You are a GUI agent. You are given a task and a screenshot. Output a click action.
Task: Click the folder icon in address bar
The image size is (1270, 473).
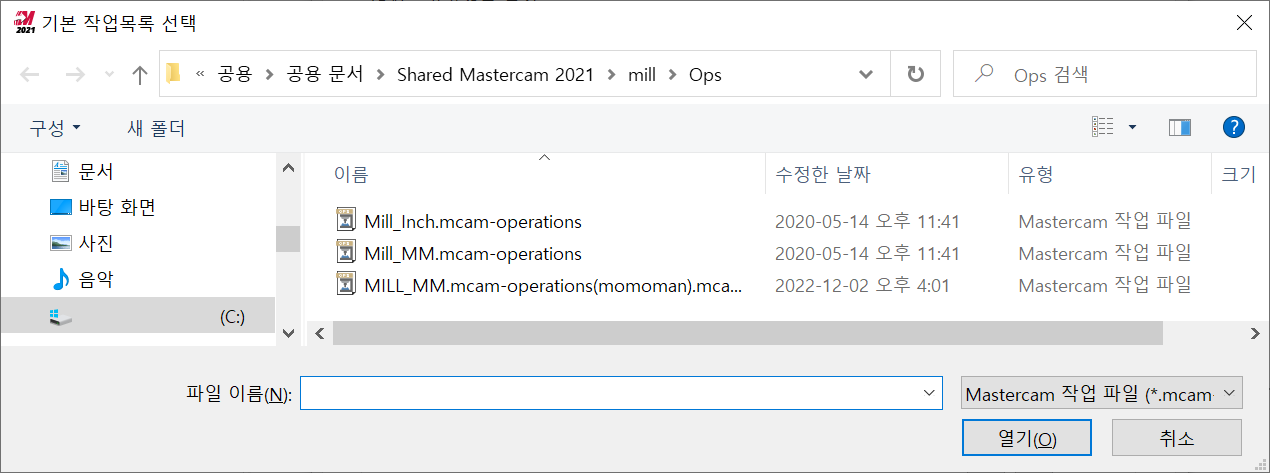point(174,74)
